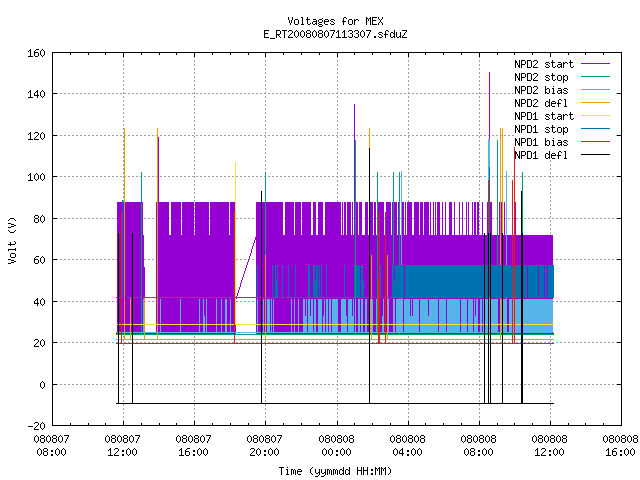Screen dimensions: 640x480
Task: Click the x-axis label 080807 12:00
Action: 122,446
